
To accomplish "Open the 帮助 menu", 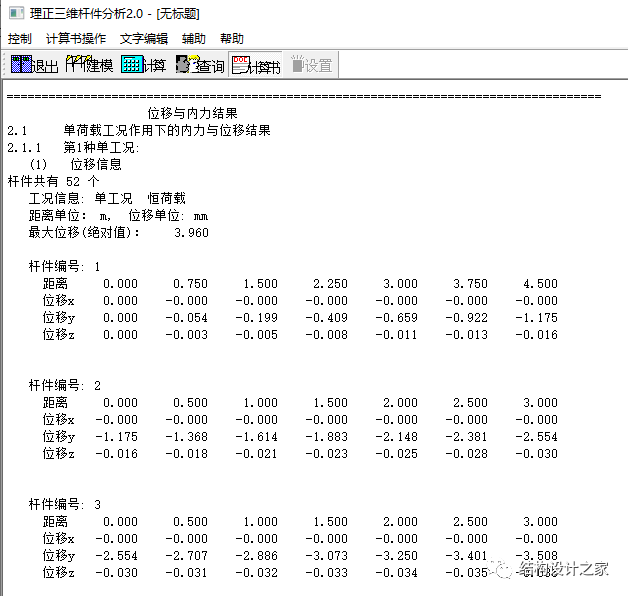I will 232,38.
